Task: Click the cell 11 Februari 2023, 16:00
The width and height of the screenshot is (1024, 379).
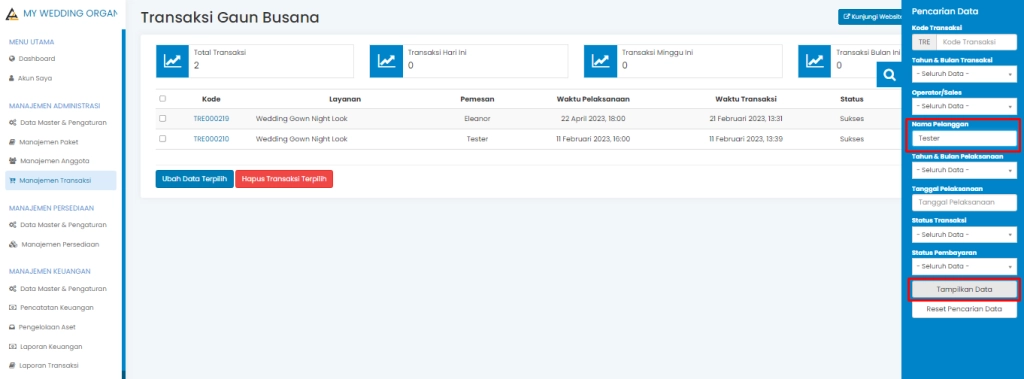Action: (x=593, y=139)
